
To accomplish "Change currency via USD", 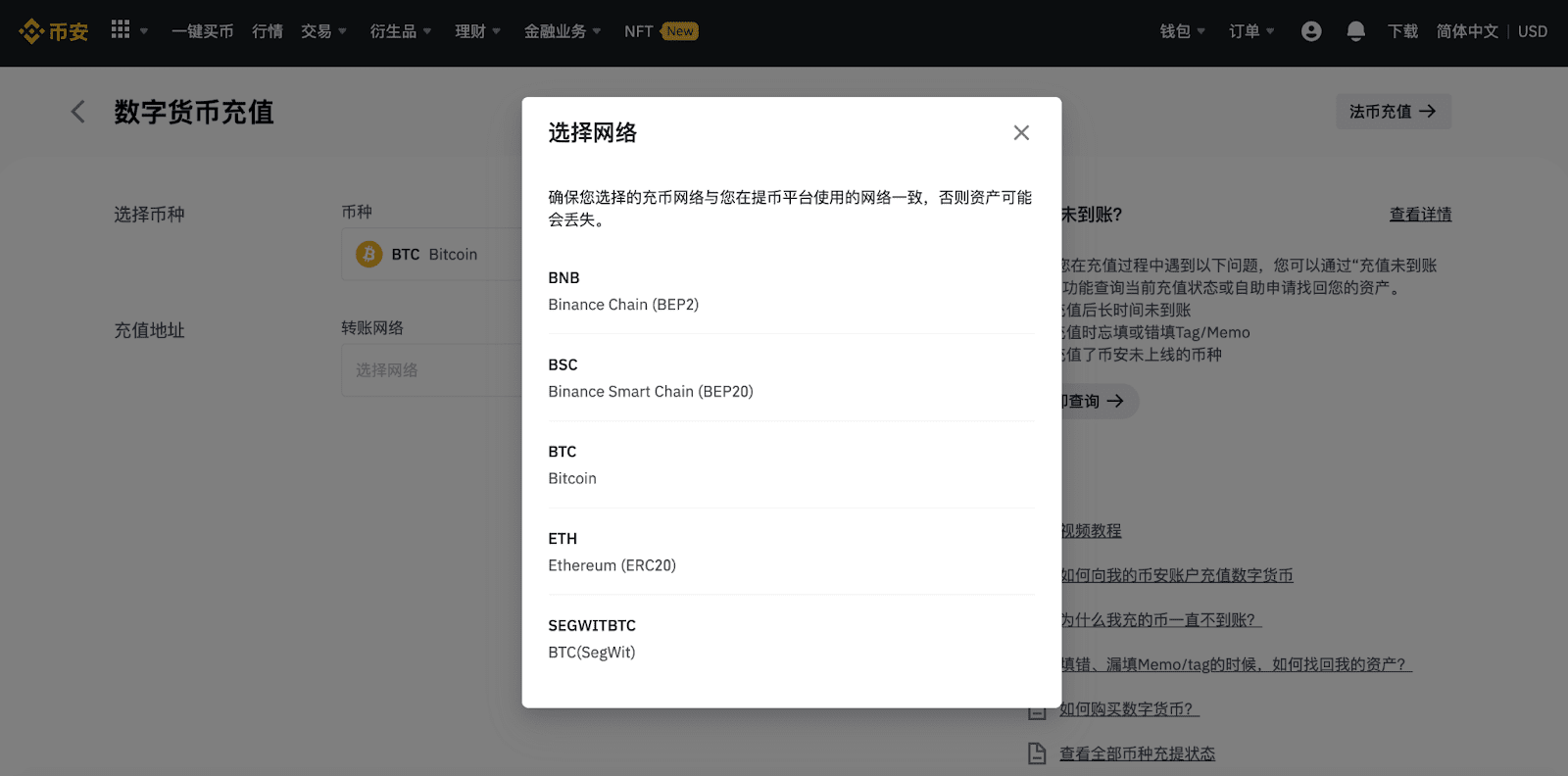I will coord(1533,31).
